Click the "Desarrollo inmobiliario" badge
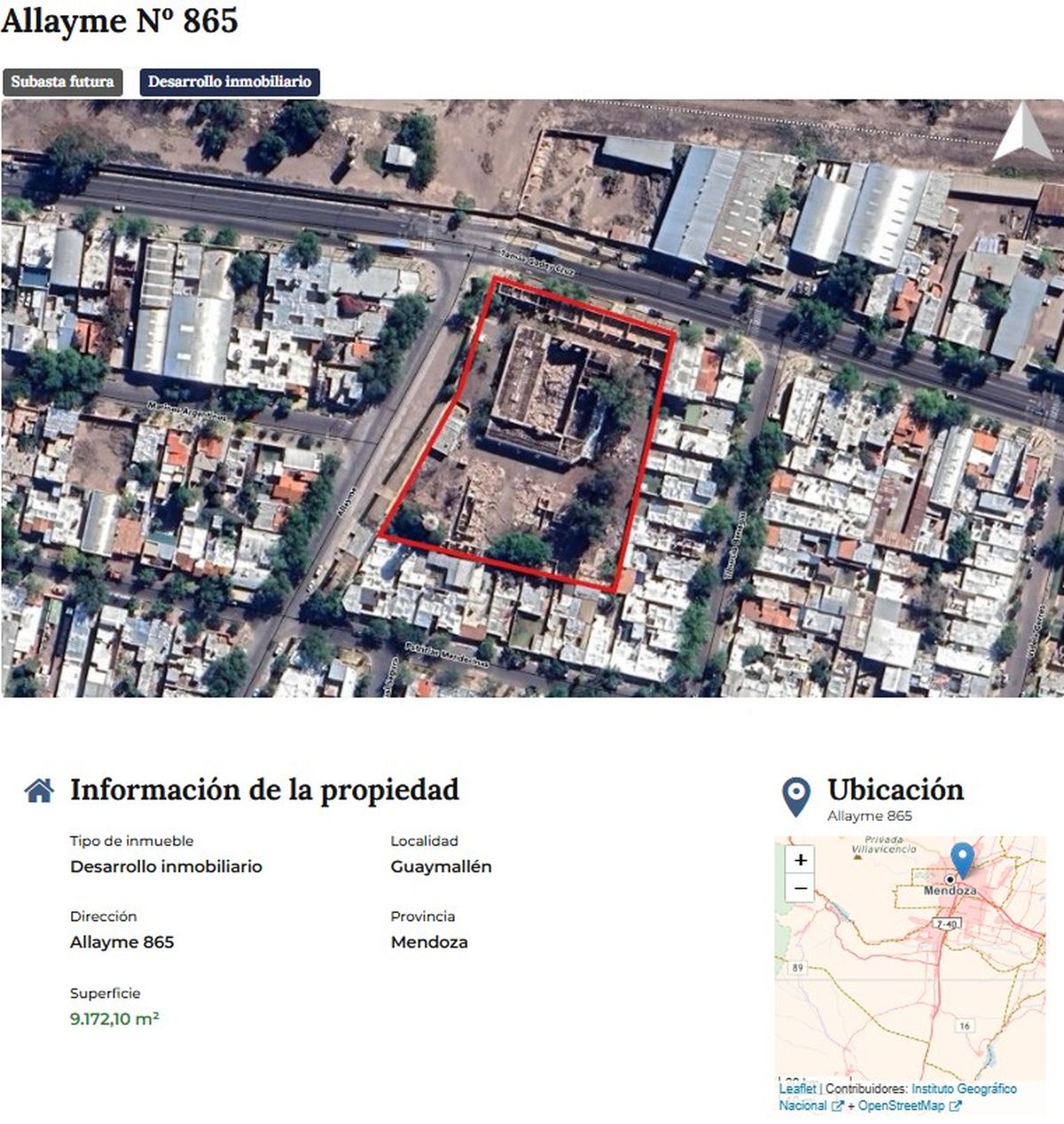 point(229,83)
